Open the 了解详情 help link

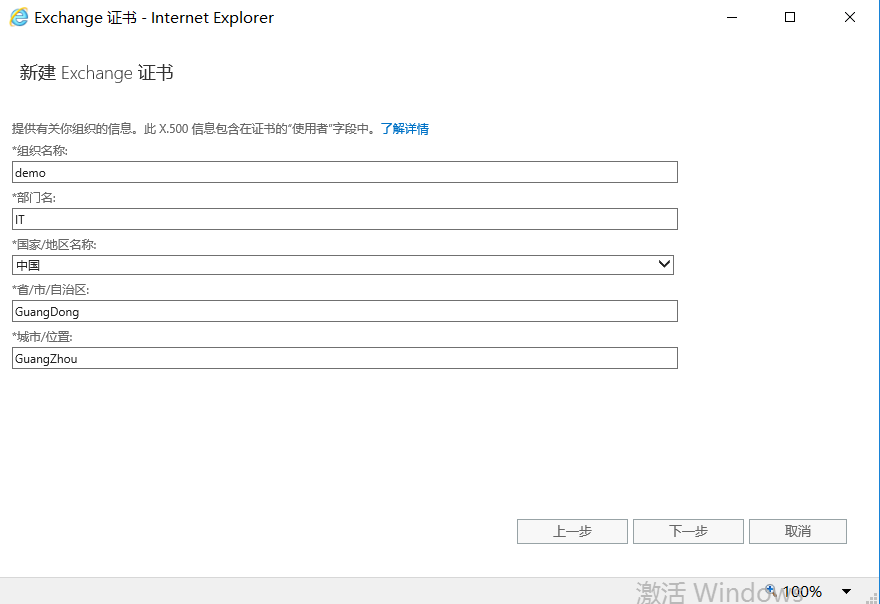pos(406,129)
